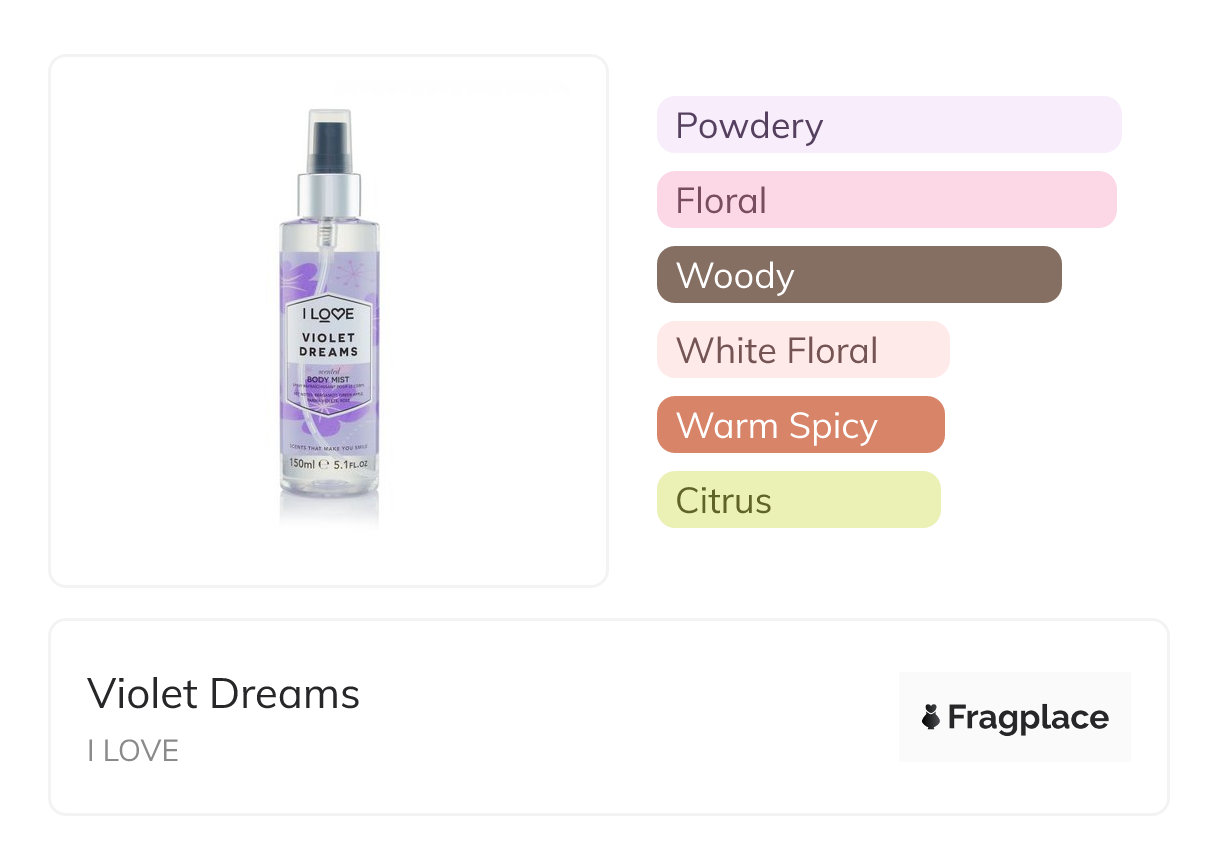Select the Powdery accord bar
Image resolution: width=1218 pixels, height=864 pixels.
(888, 125)
